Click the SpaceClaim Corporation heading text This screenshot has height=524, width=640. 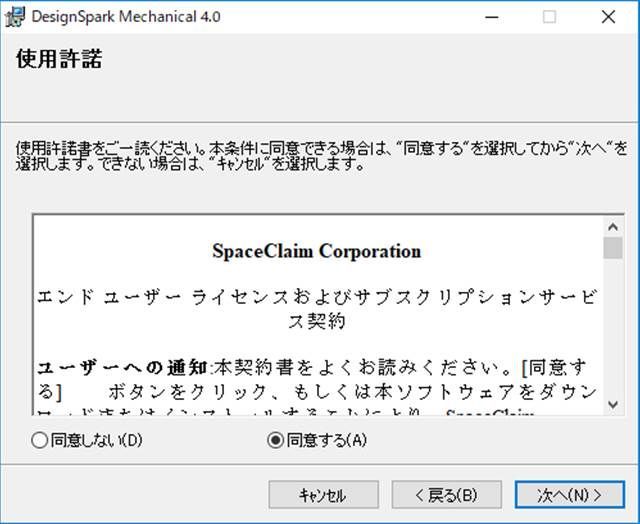pos(317,251)
